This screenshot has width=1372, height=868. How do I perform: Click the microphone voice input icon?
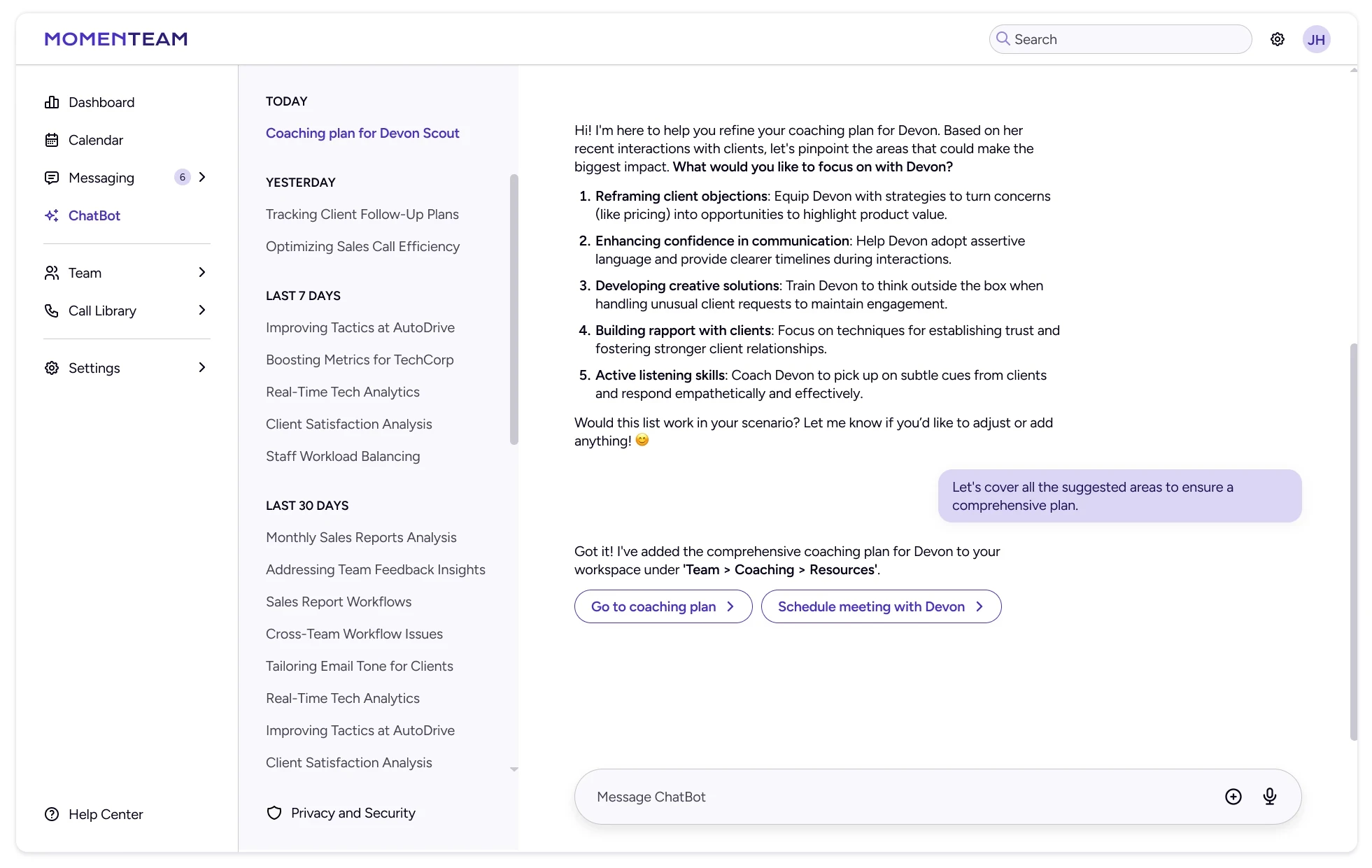coord(1269,796)
